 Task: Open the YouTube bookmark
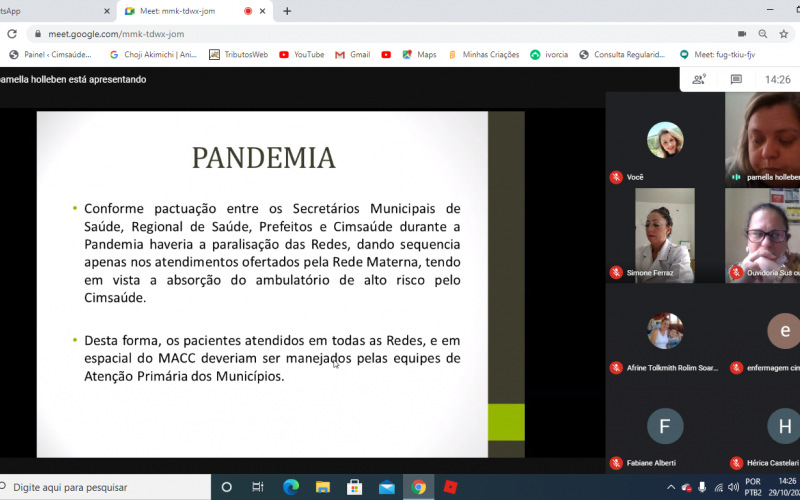[302, 55]
